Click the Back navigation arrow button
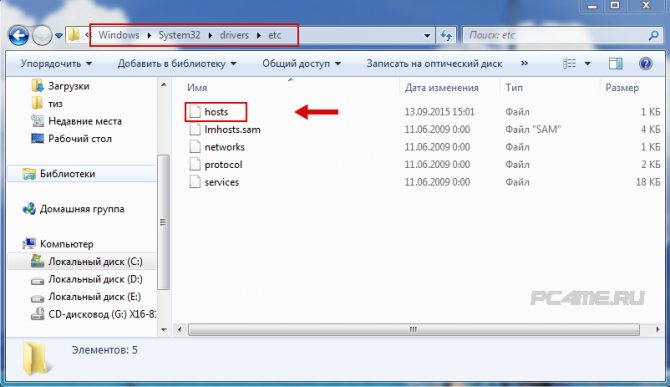Viewport: 670px width, 387px height. [19, 35]
